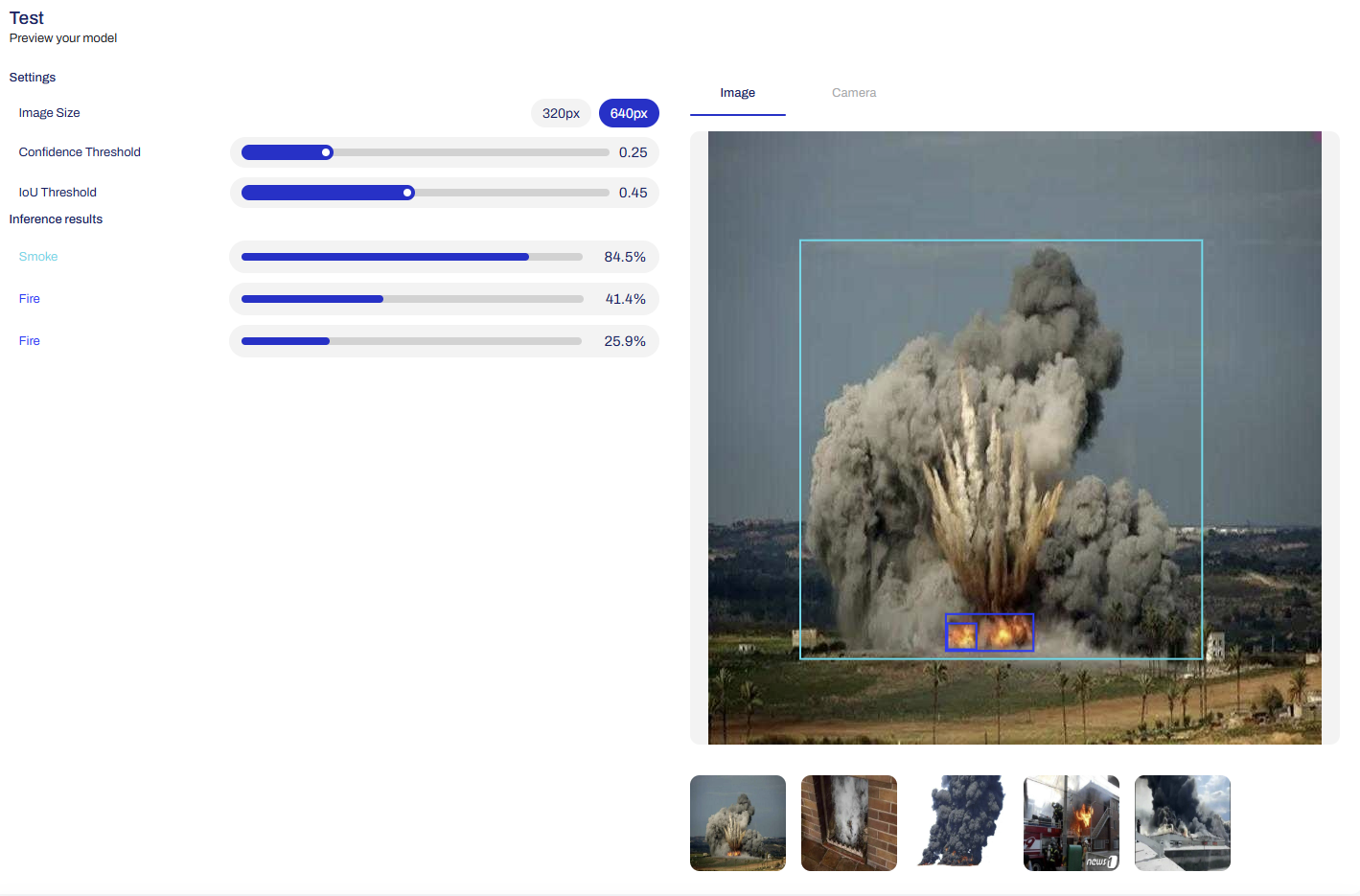Viewport: 1360px width, 896px height.
Task: Click the Smoke inference result label
Action: click(x=38, y=257)
